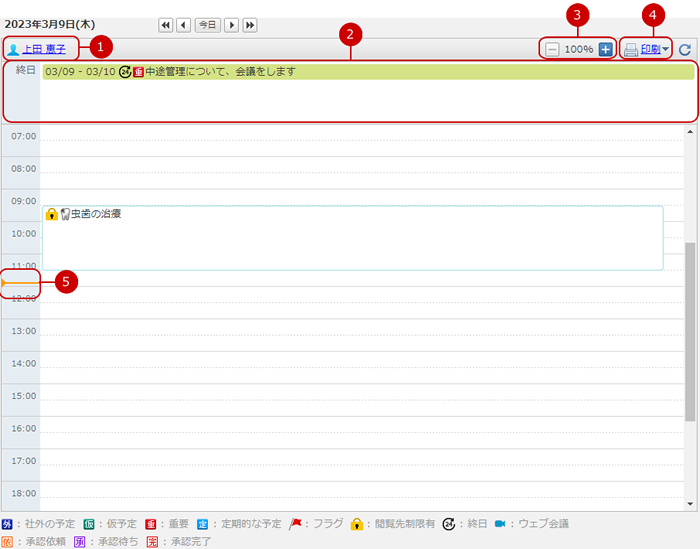Zoom in with the plus button
The image size is (700, 549).
(x=605, y=49)
